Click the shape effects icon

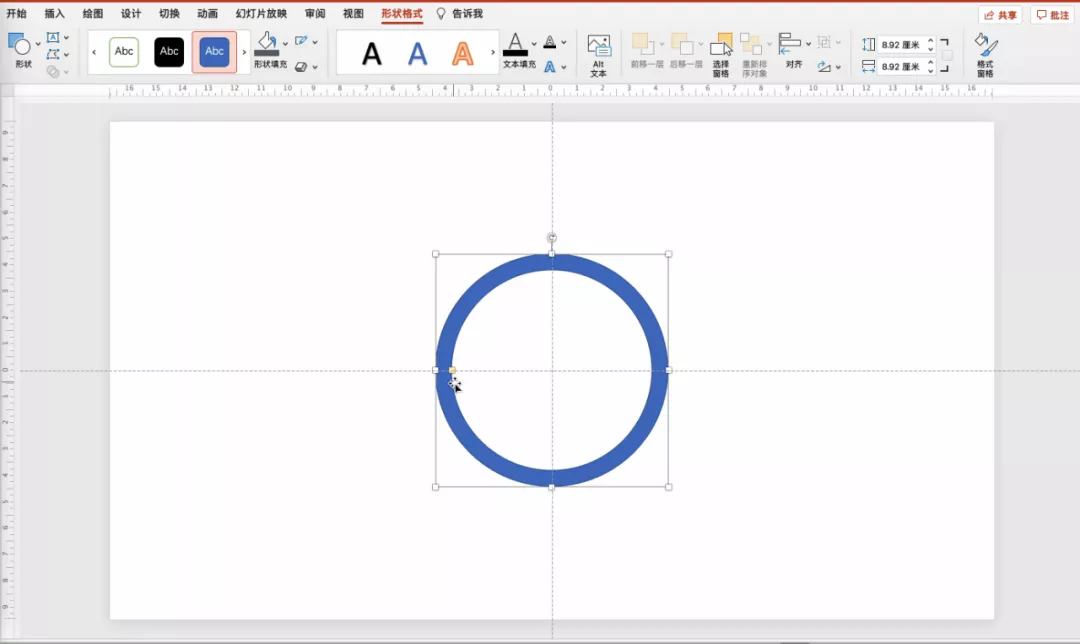tap(301, 67)
